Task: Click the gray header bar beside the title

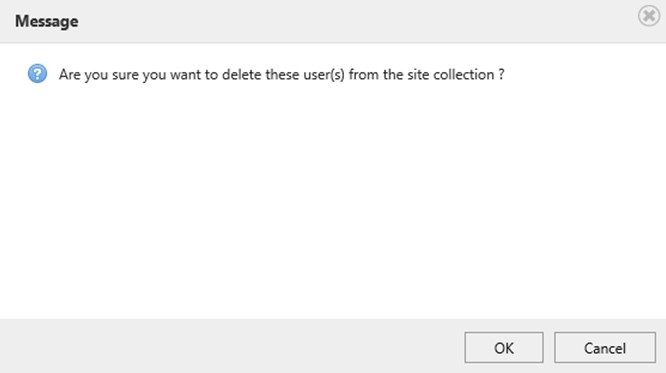Action: [x=357, y=21]
